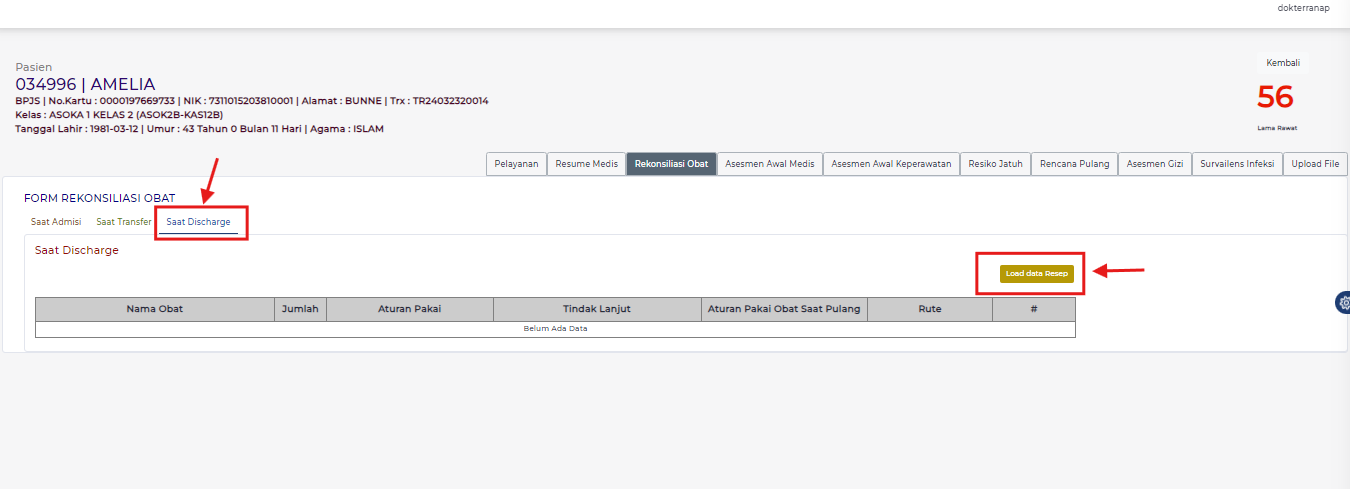Viewport: 1350px width, 489px height.
Task: Open Asesmen Awal Keperawatan tab
Action: pos(891,164)
